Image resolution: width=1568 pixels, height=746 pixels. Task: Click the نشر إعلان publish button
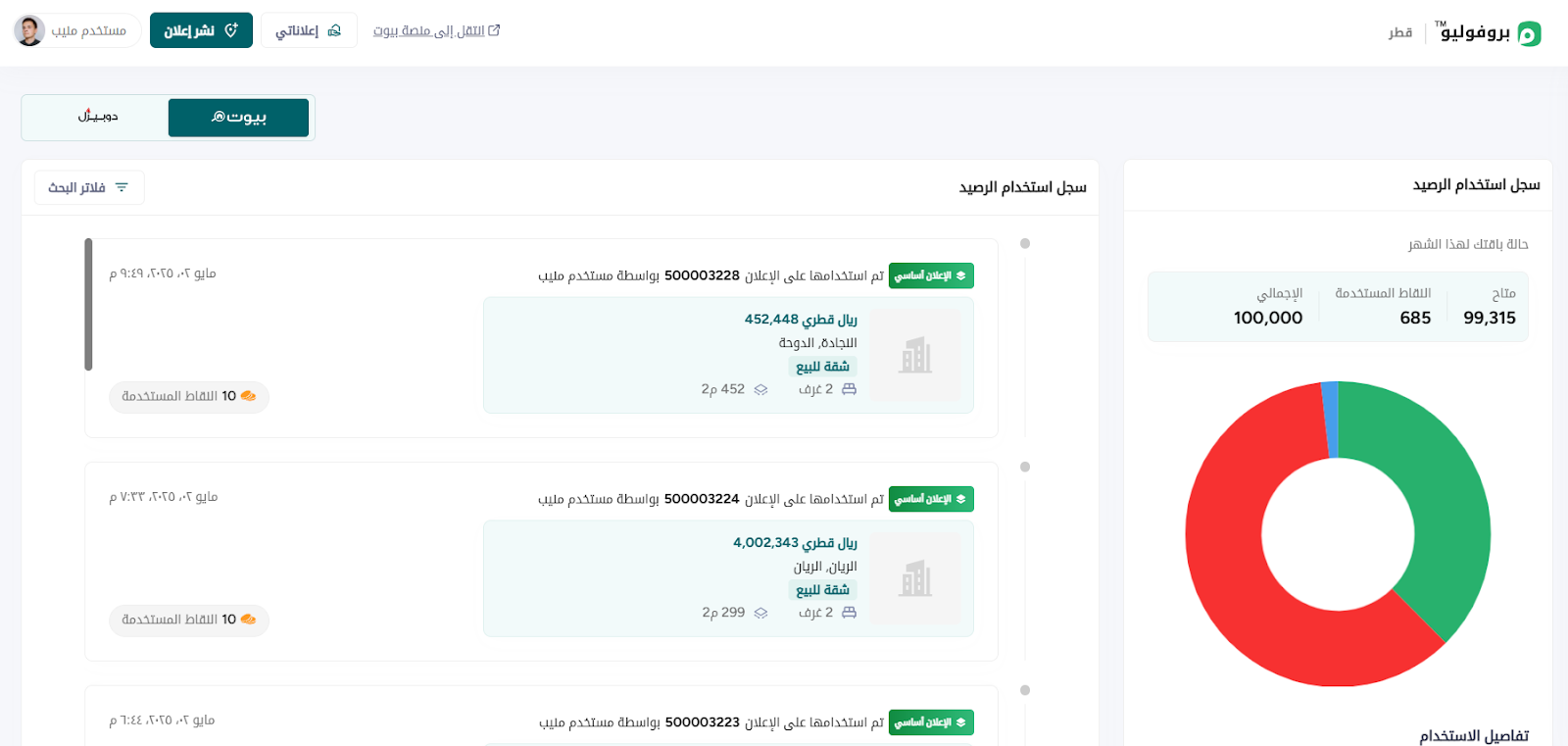pos(201,30)
